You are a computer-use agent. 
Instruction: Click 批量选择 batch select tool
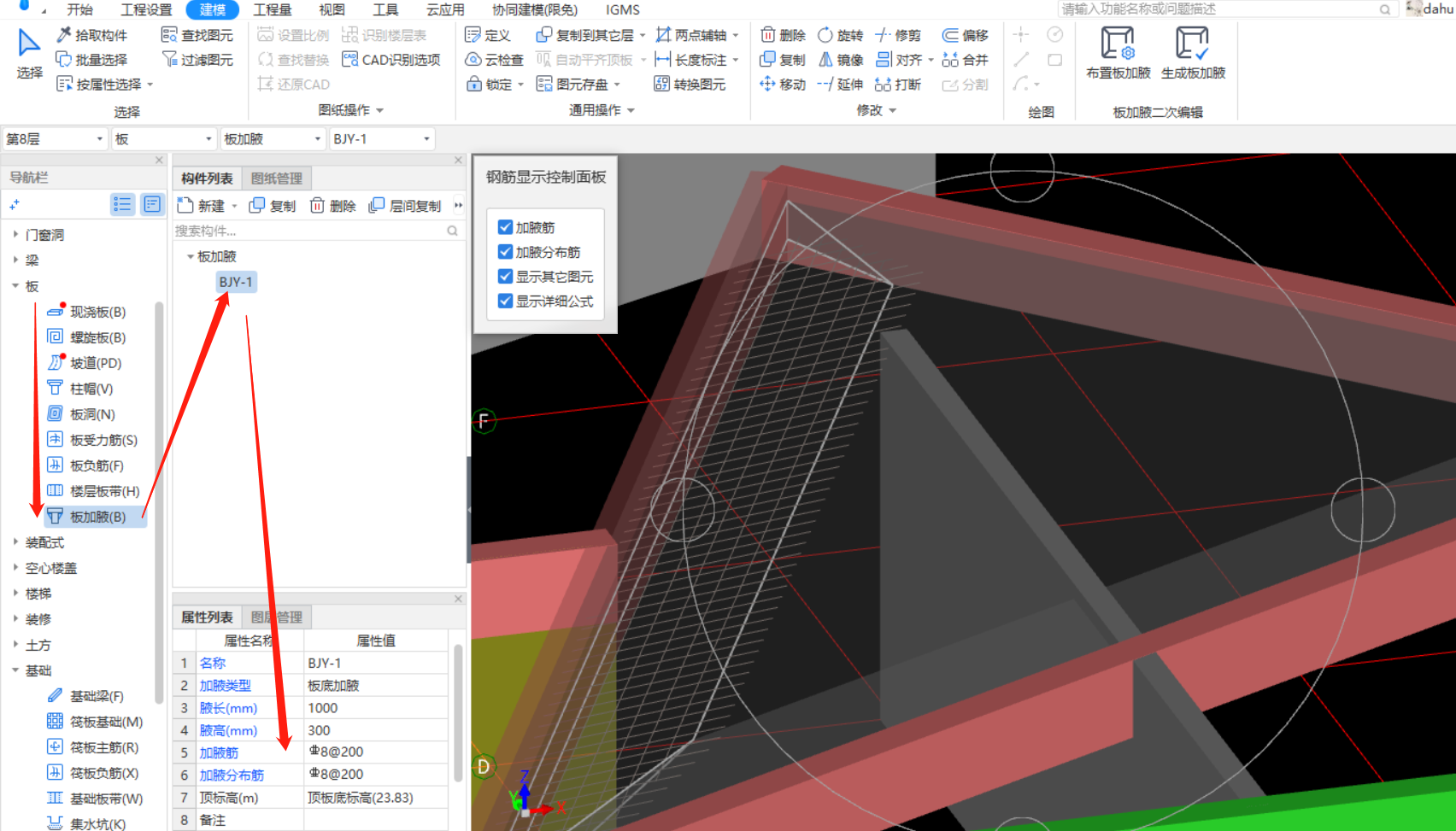91,60
